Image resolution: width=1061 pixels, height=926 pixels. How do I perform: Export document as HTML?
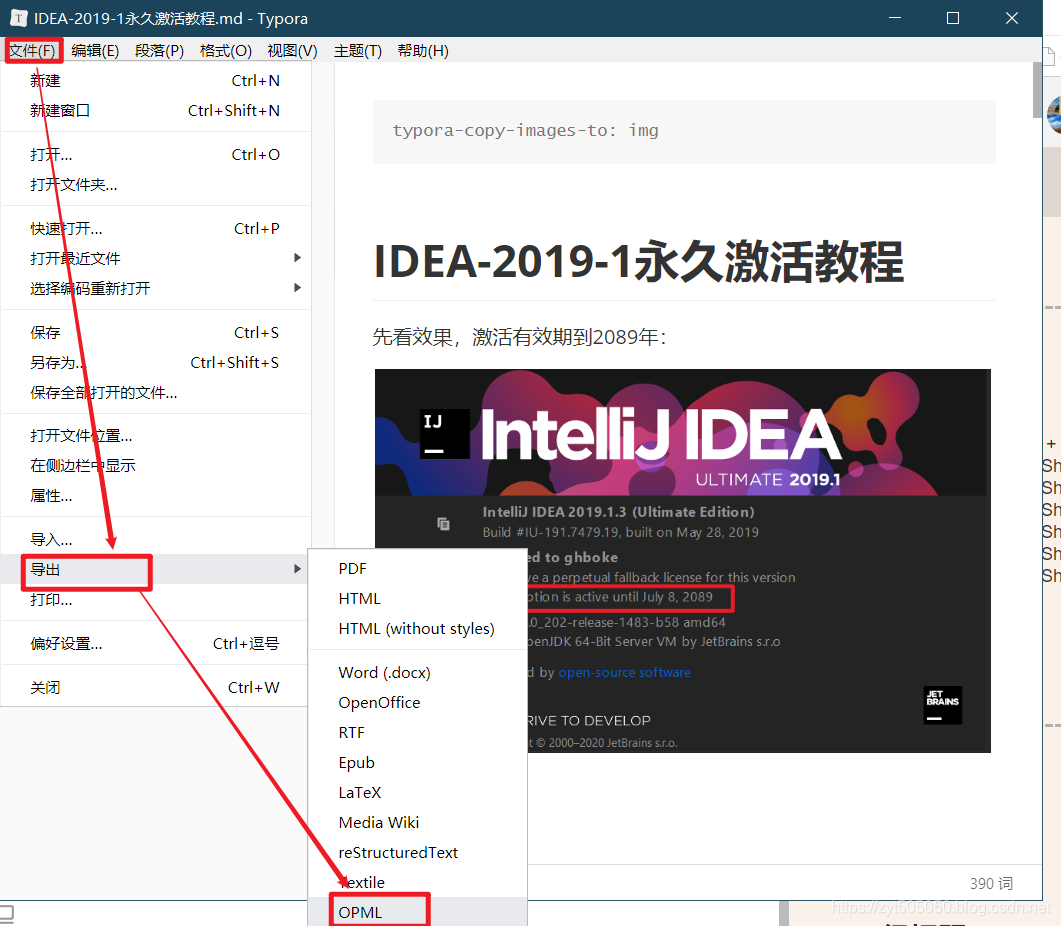[417, 598]
